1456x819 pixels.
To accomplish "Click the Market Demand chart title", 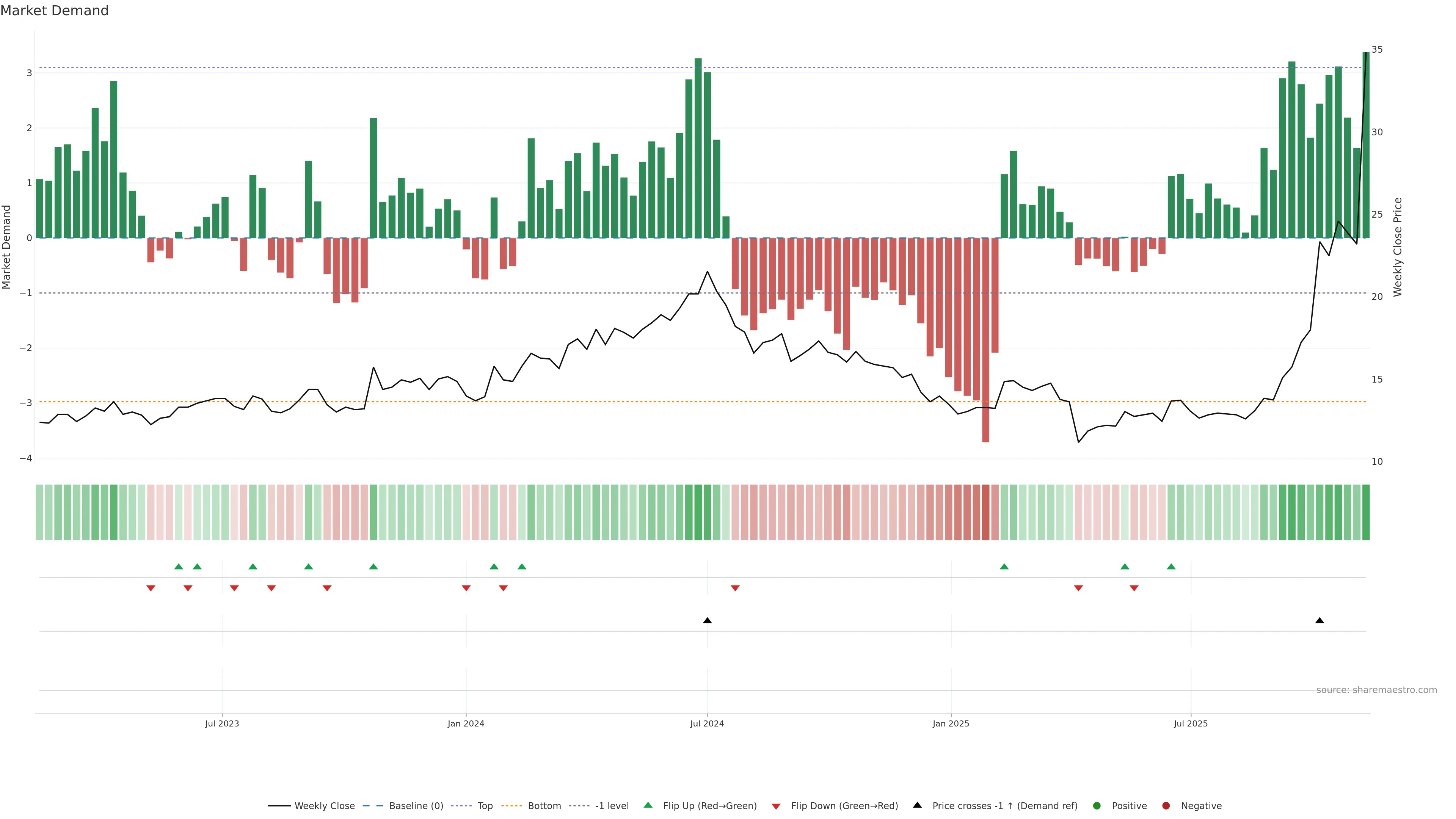I will pos(54,11).
